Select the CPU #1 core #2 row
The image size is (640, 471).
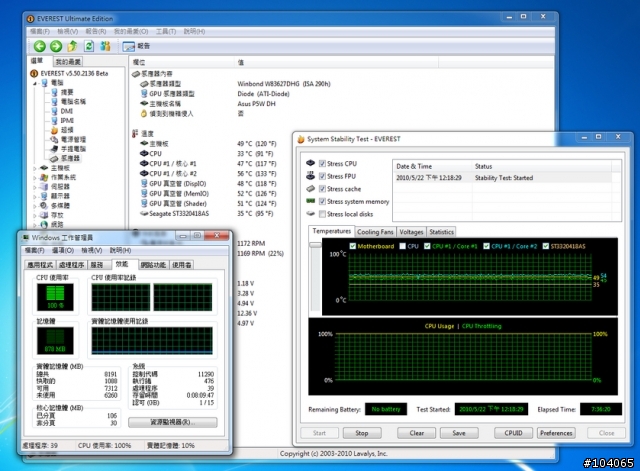(208, 173)
